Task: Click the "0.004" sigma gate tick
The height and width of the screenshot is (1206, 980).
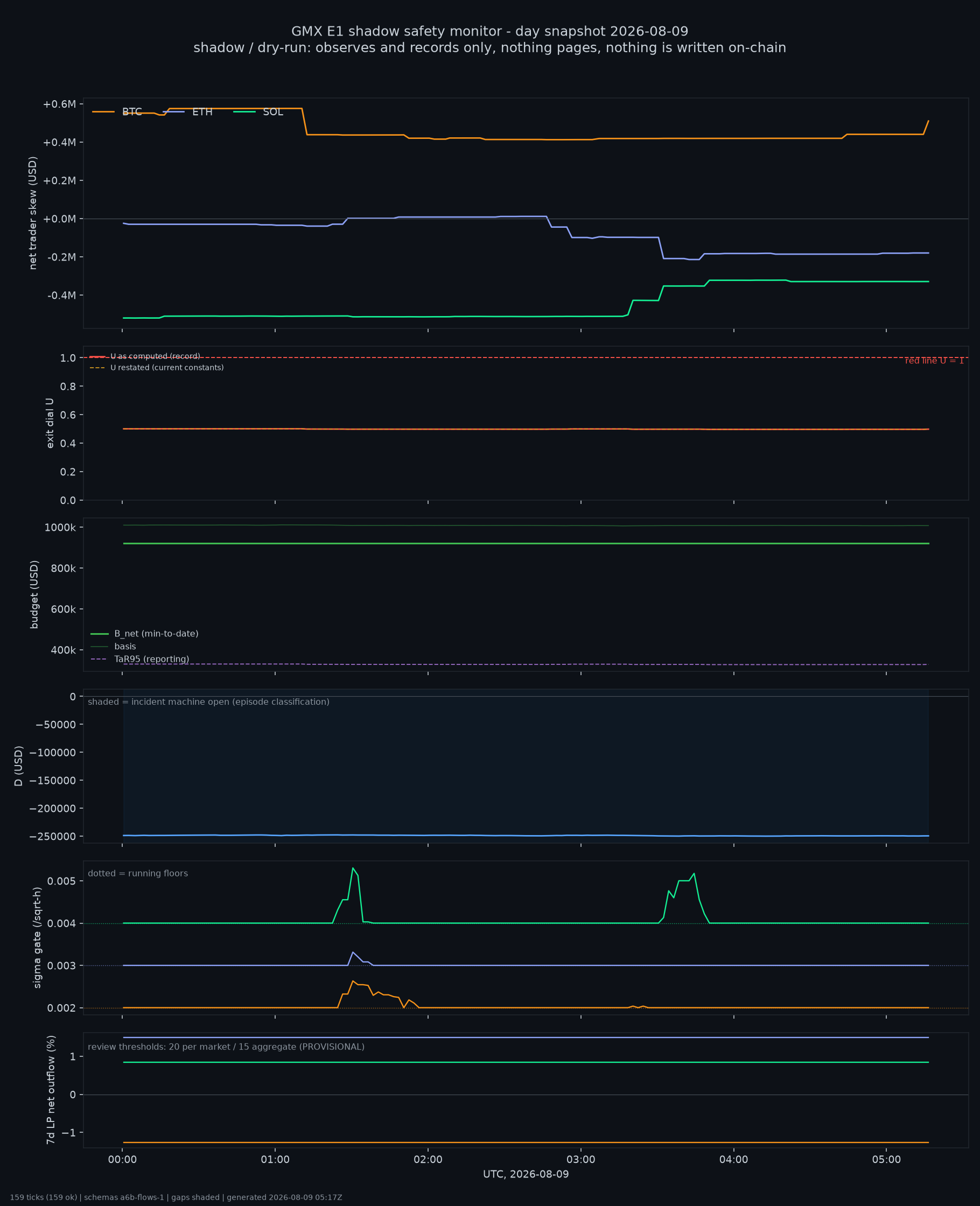Action: pos(61,924)
